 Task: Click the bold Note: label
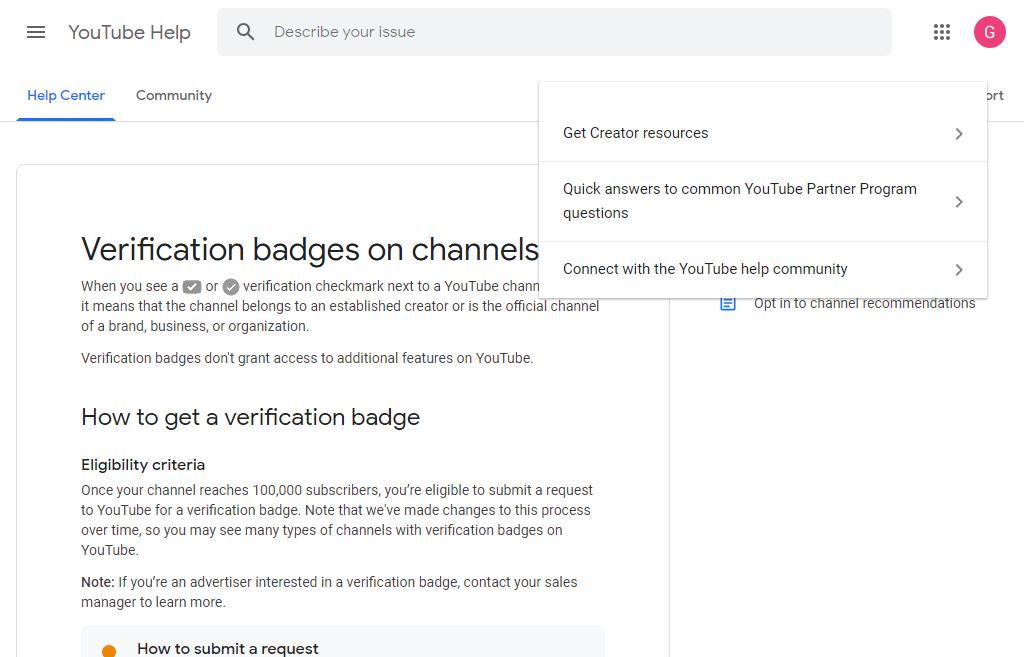(98, 582)
